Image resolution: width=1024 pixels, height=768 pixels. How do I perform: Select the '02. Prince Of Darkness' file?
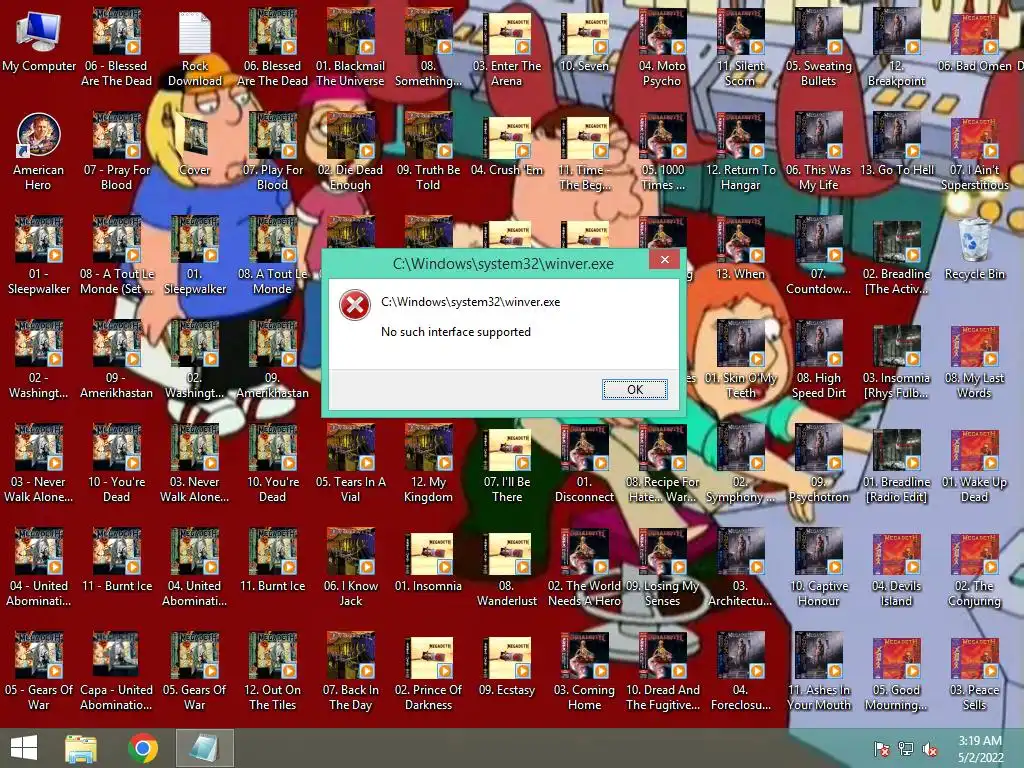coord(428,672)
